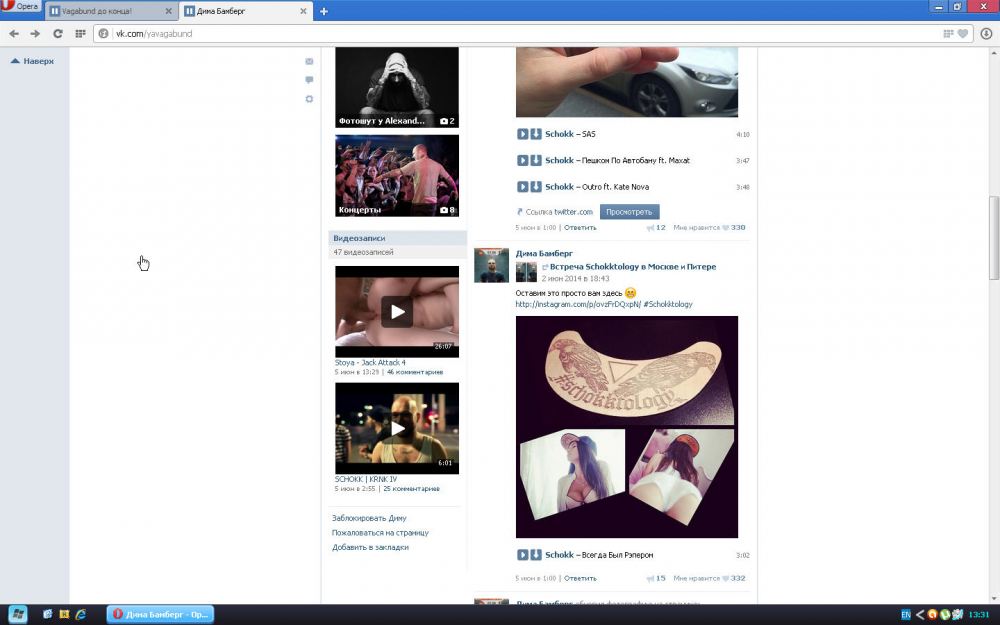Click 'Ответить' under the 330-likes post
The image size is (1000, 625).
(580, 228)
